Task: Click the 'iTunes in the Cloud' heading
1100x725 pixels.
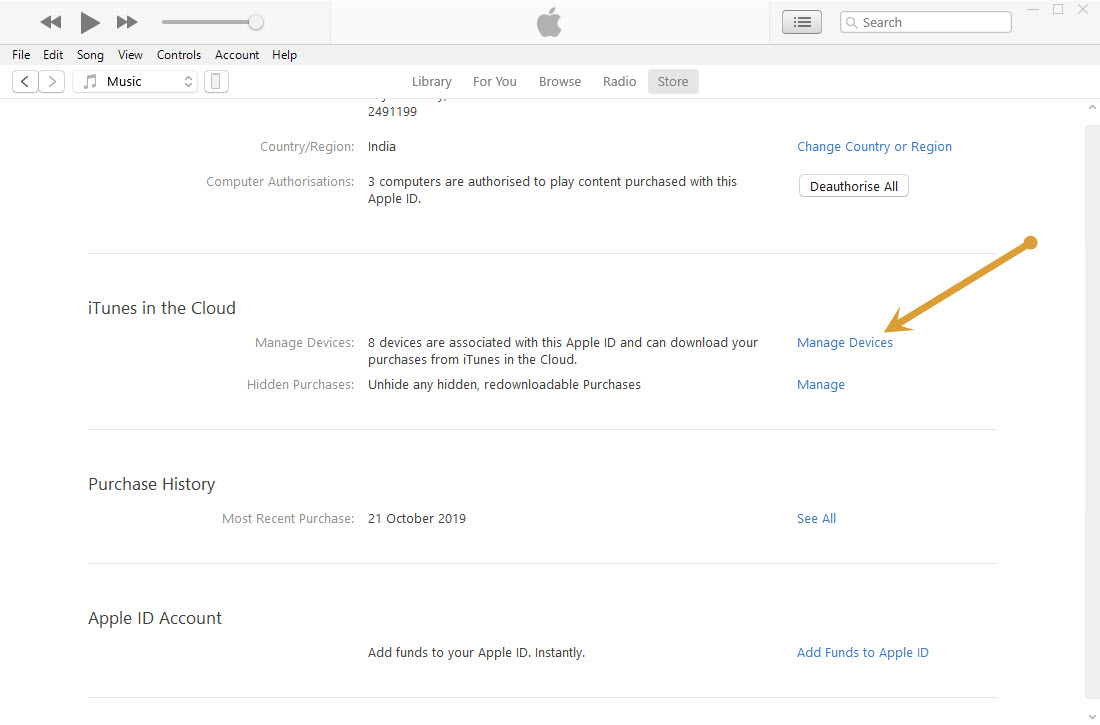Action: pyautogui.click(x=161, y=308)
